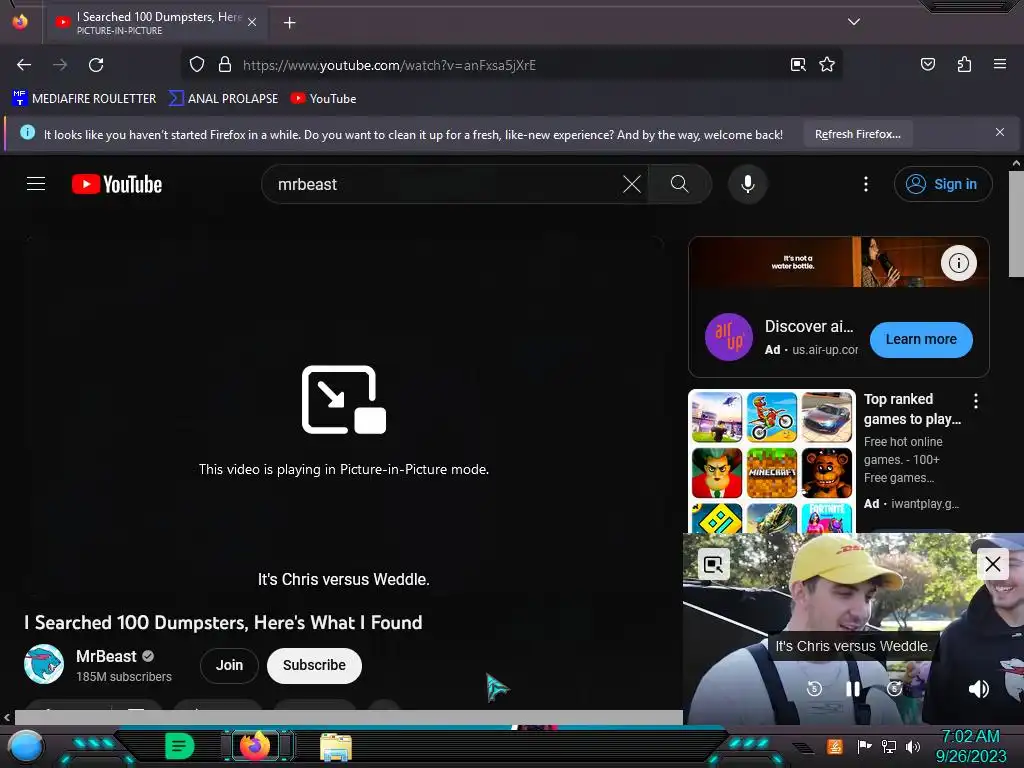Pause the picture-in-picture video

click(853, 688)
